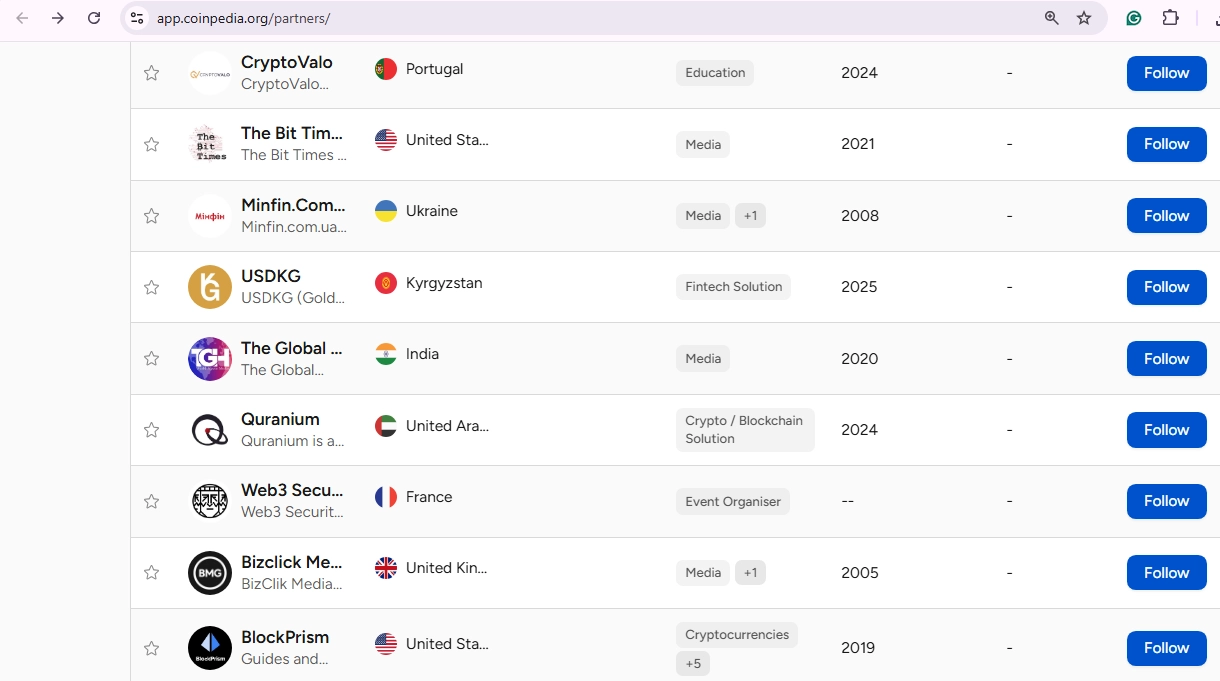Click the BlockPrism logo icon

(x=210, y=648)
